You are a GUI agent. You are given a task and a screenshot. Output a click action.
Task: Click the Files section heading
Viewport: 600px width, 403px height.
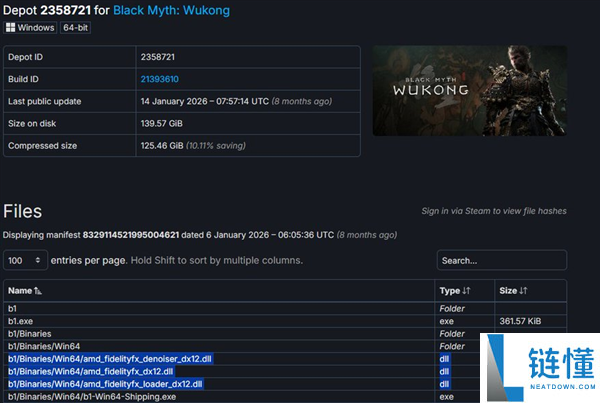coord(23,211)
